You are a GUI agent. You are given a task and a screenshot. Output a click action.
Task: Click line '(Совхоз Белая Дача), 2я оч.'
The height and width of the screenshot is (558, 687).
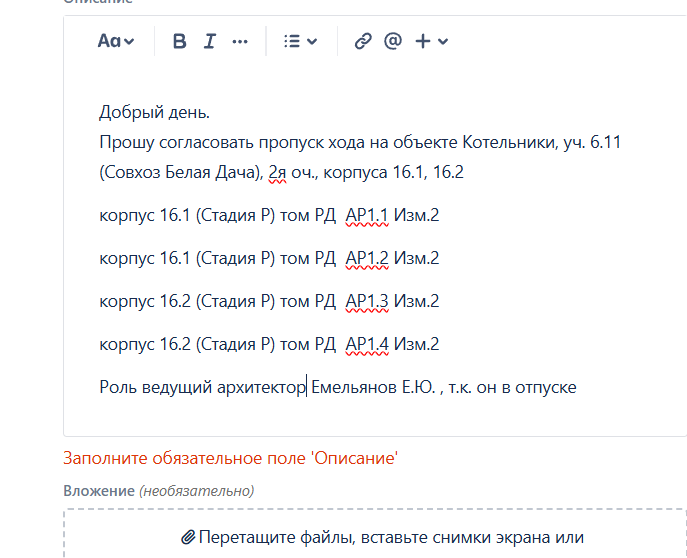tap(281, 172)
